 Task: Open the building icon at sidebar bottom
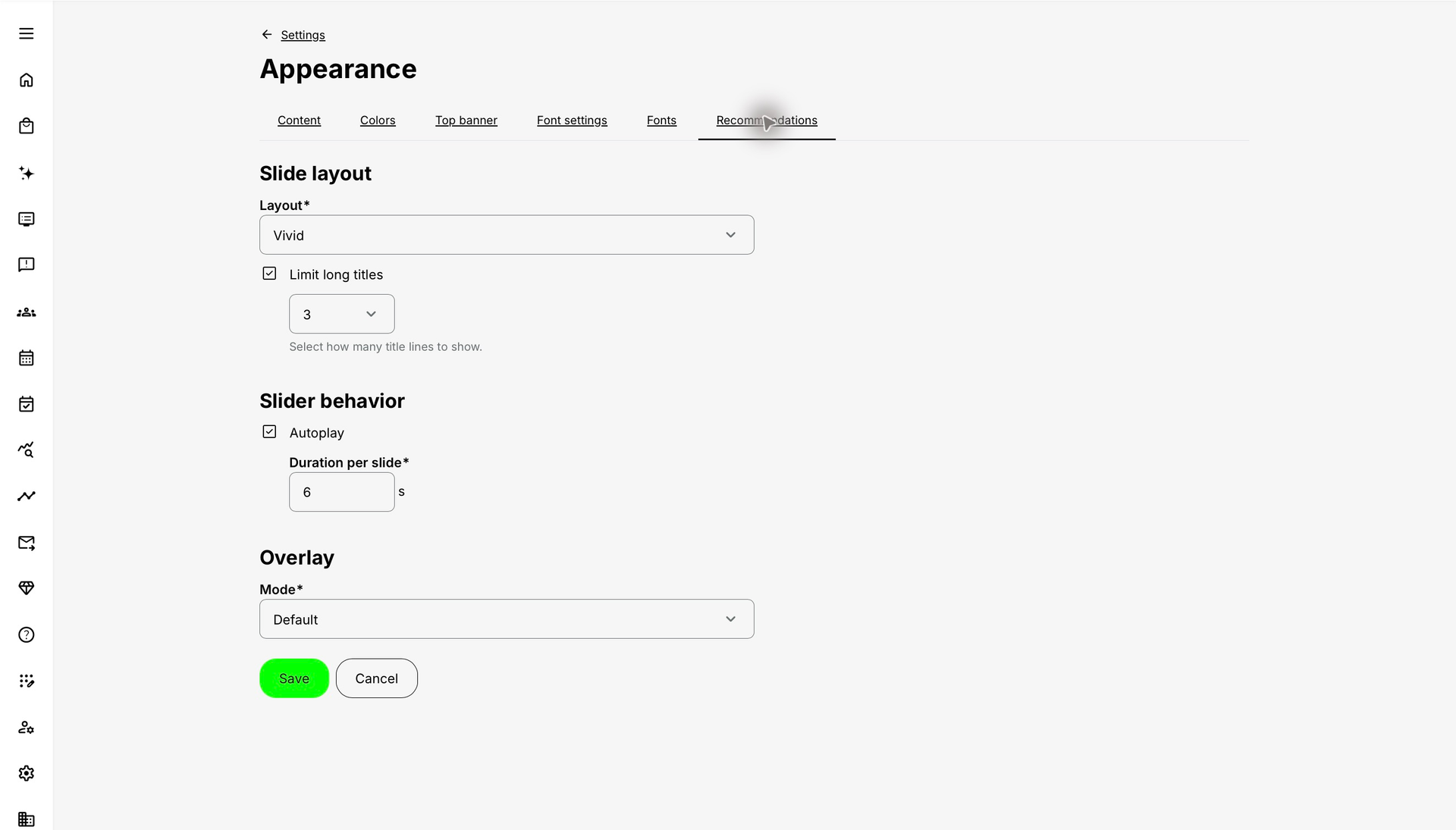coord(27,819)
